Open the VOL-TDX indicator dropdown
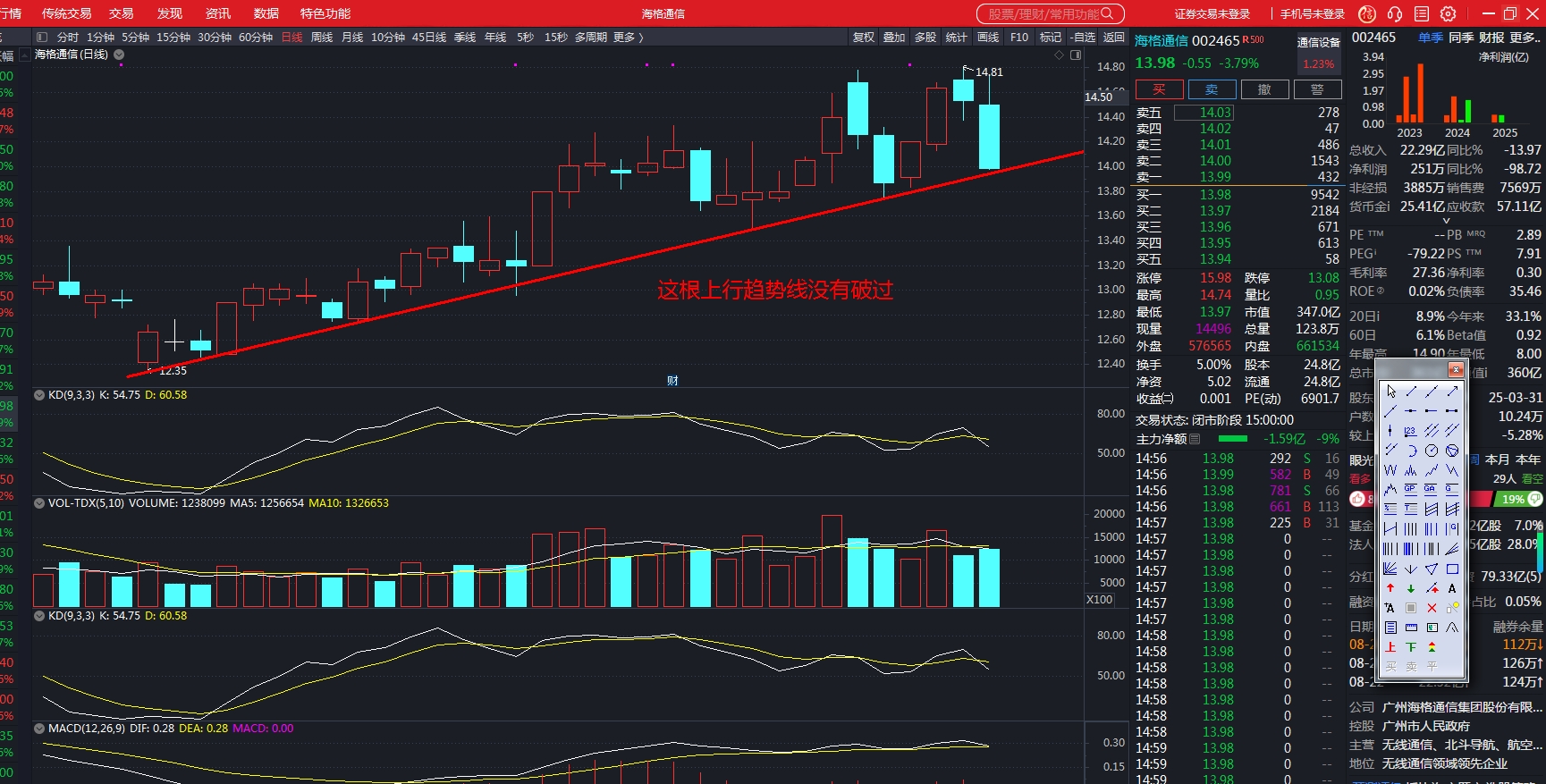 coord(39,502)
